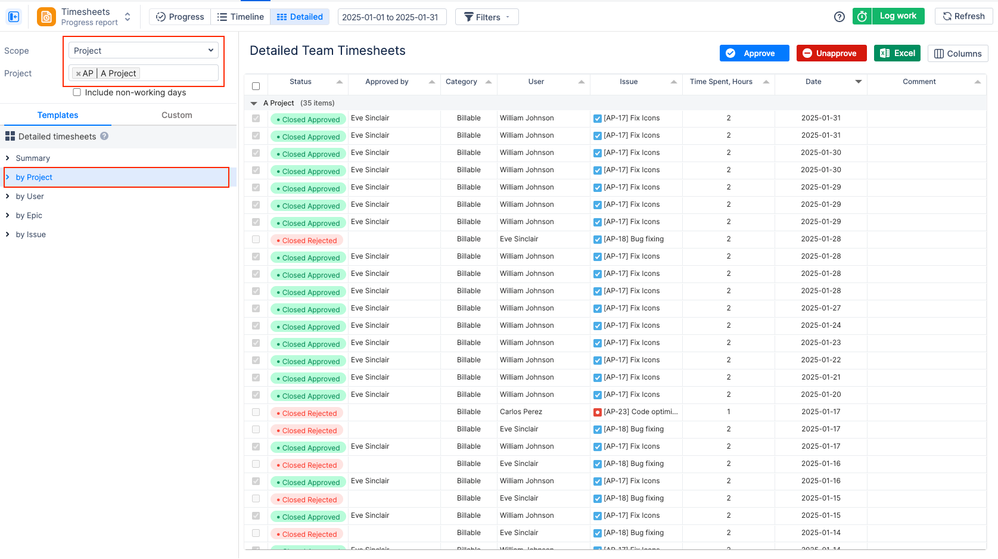Click the blue Approve button
The width and height of the screenshot is (998, 559).
754,53
